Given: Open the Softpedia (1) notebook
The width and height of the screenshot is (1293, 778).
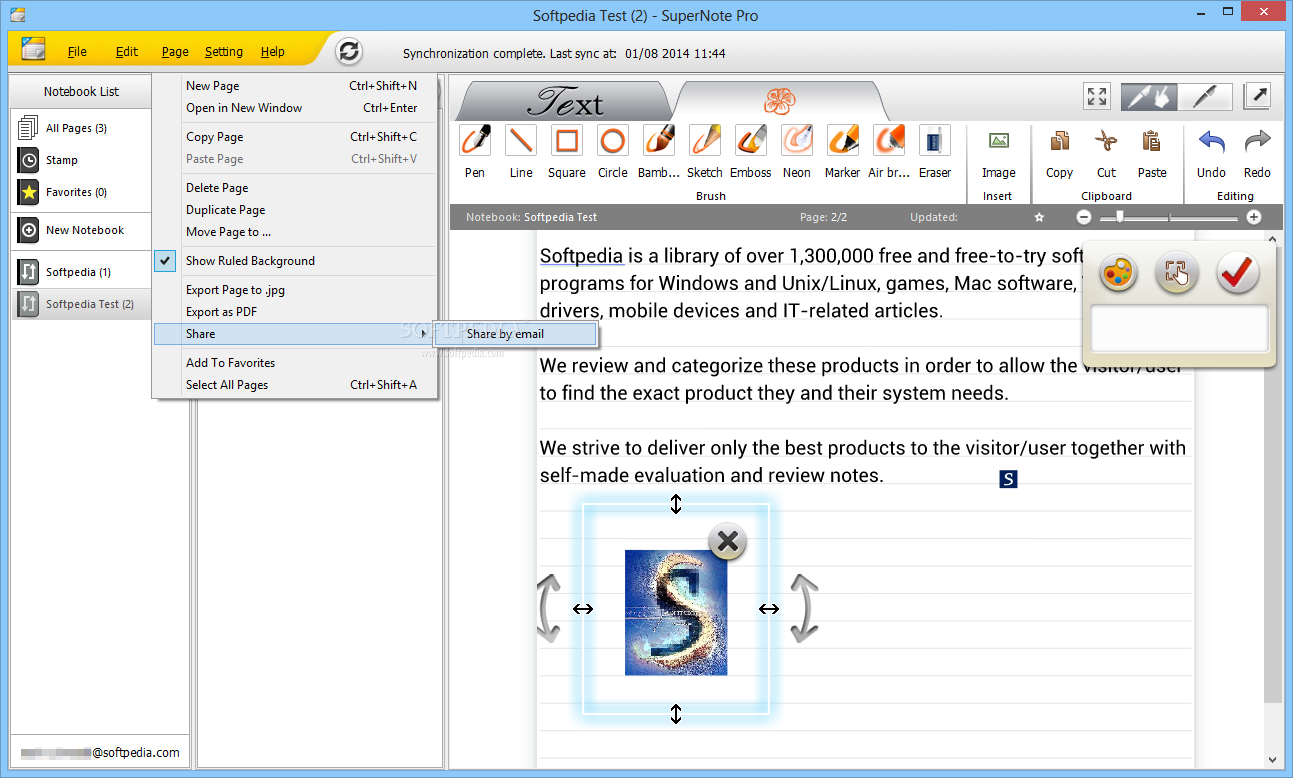Looking at the screenshot, I should click(x=82, y=272).
